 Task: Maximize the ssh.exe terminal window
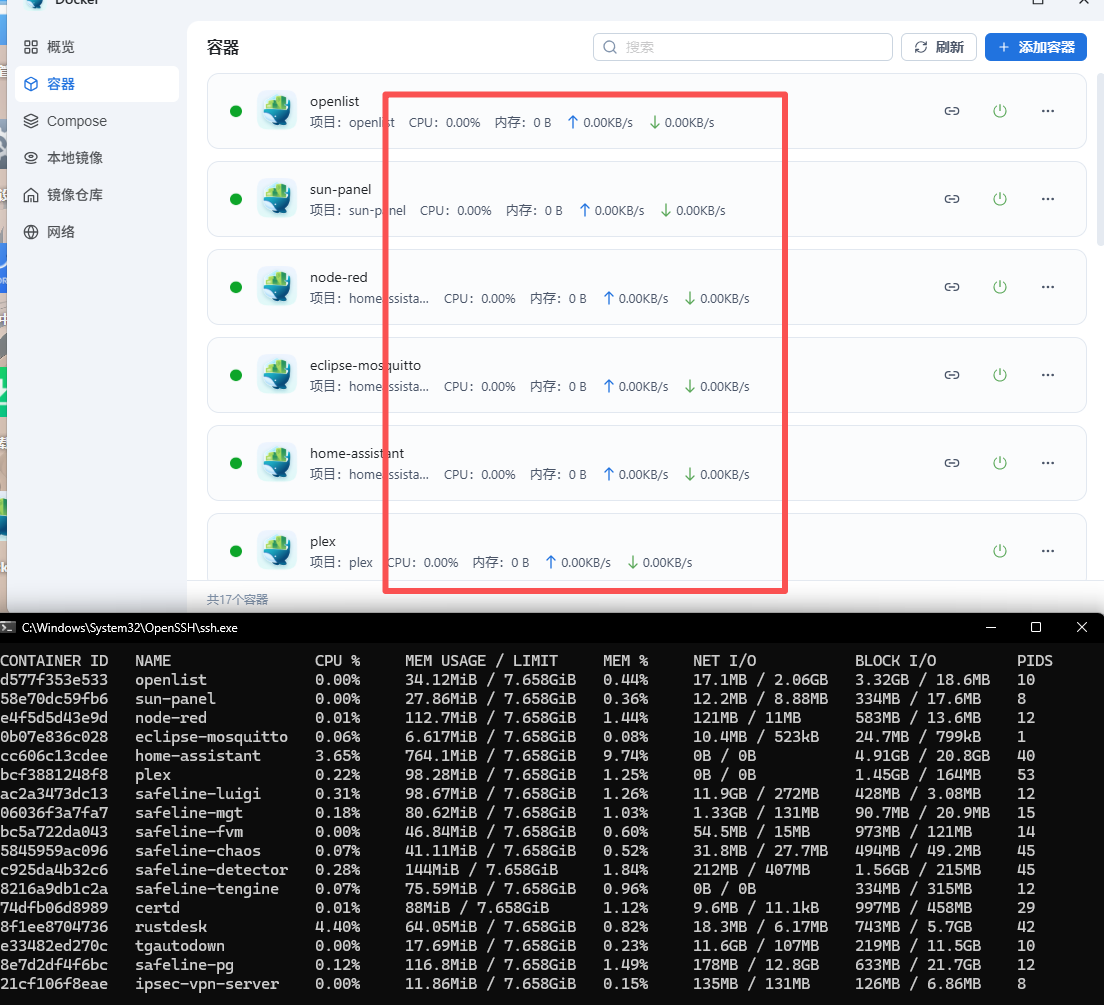tap(1036, 628)
